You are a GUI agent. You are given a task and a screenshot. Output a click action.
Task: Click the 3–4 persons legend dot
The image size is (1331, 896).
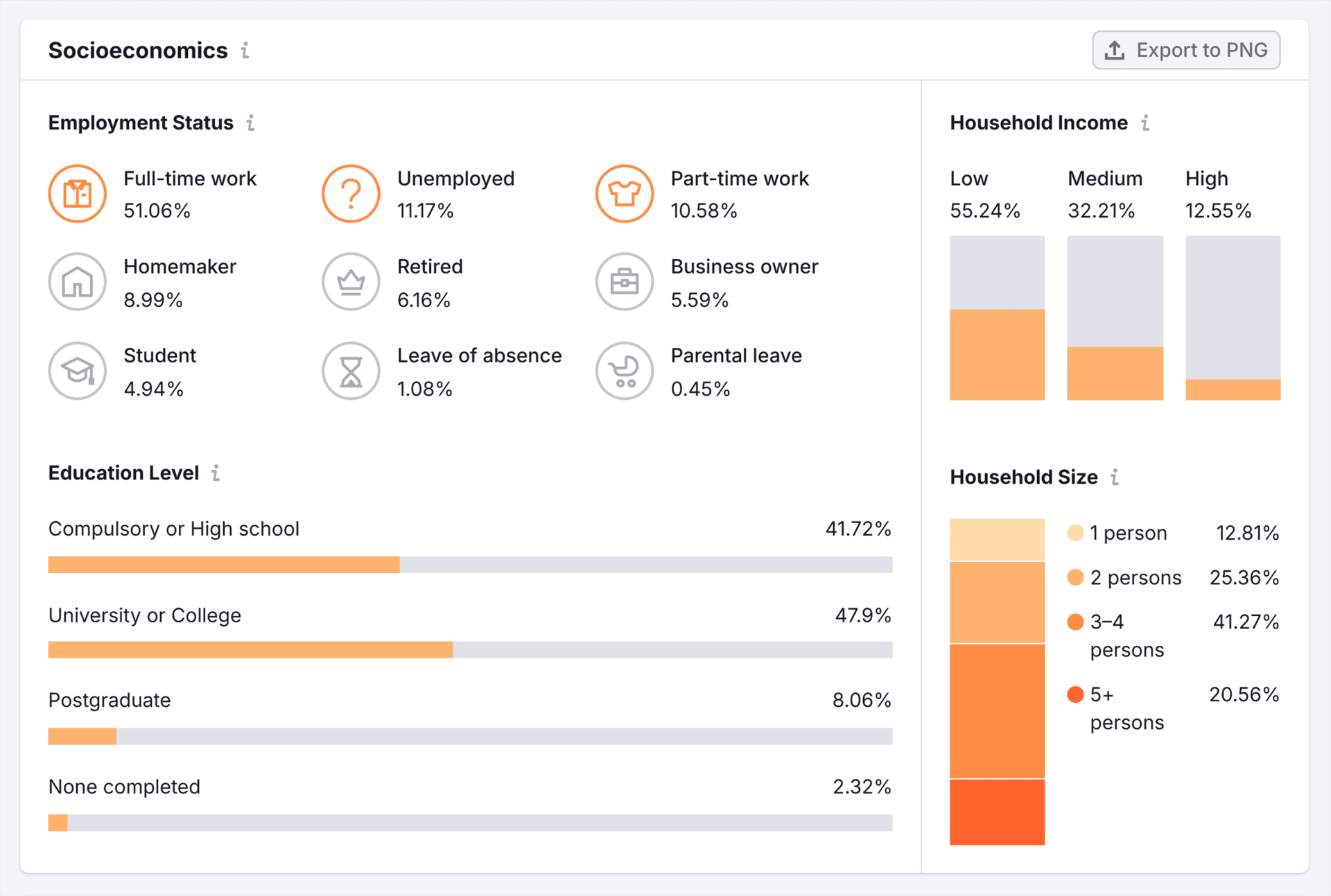1075,622
